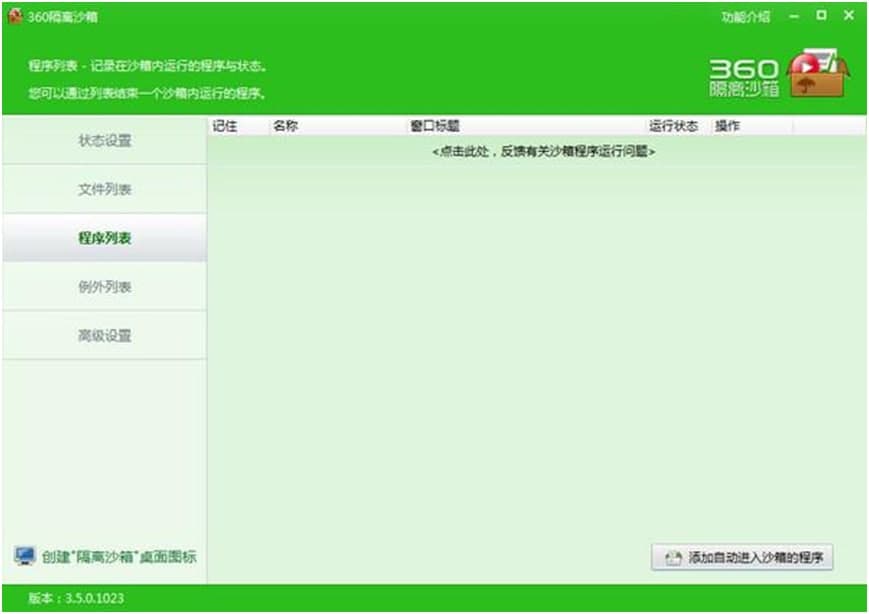
Task: Maximize the sandbox window
Action: tap(821, 16)
